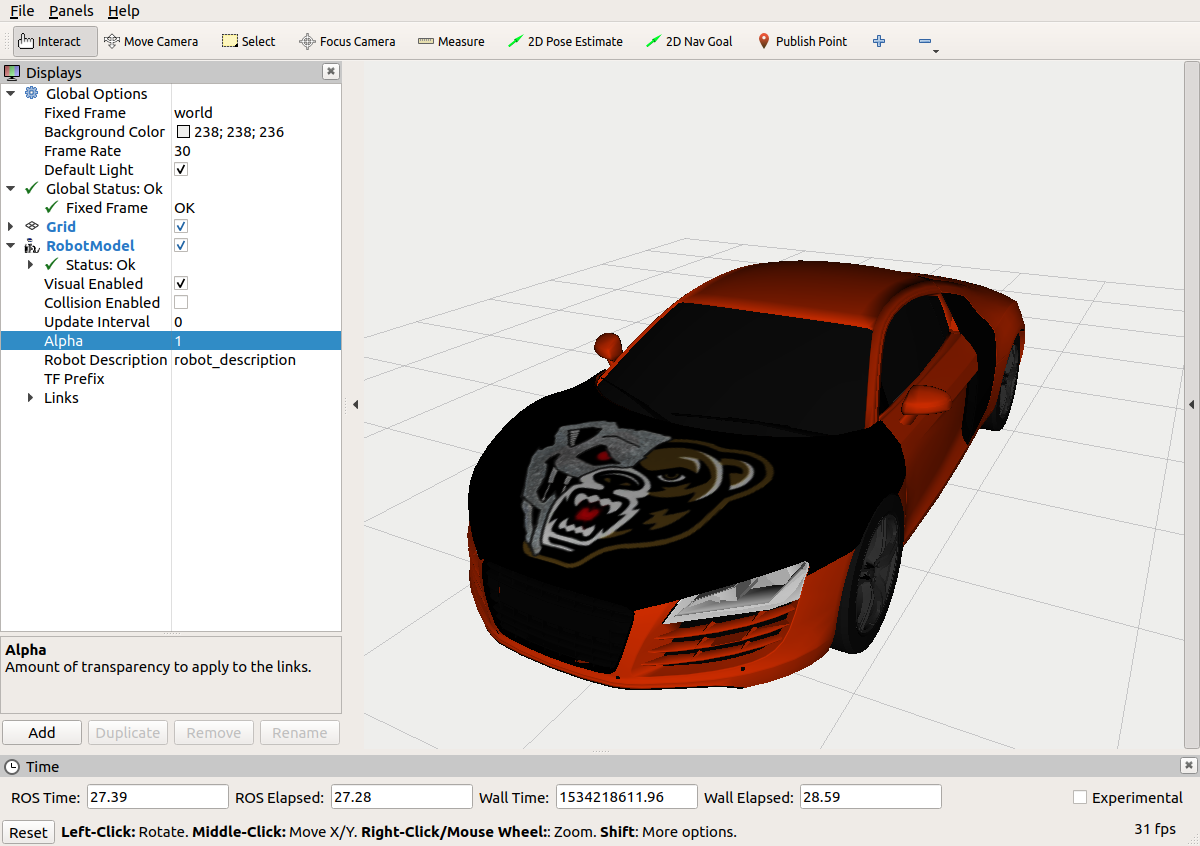Collapse the Global Options tree node
1200x846 pixels.
[x=11, y=93]
